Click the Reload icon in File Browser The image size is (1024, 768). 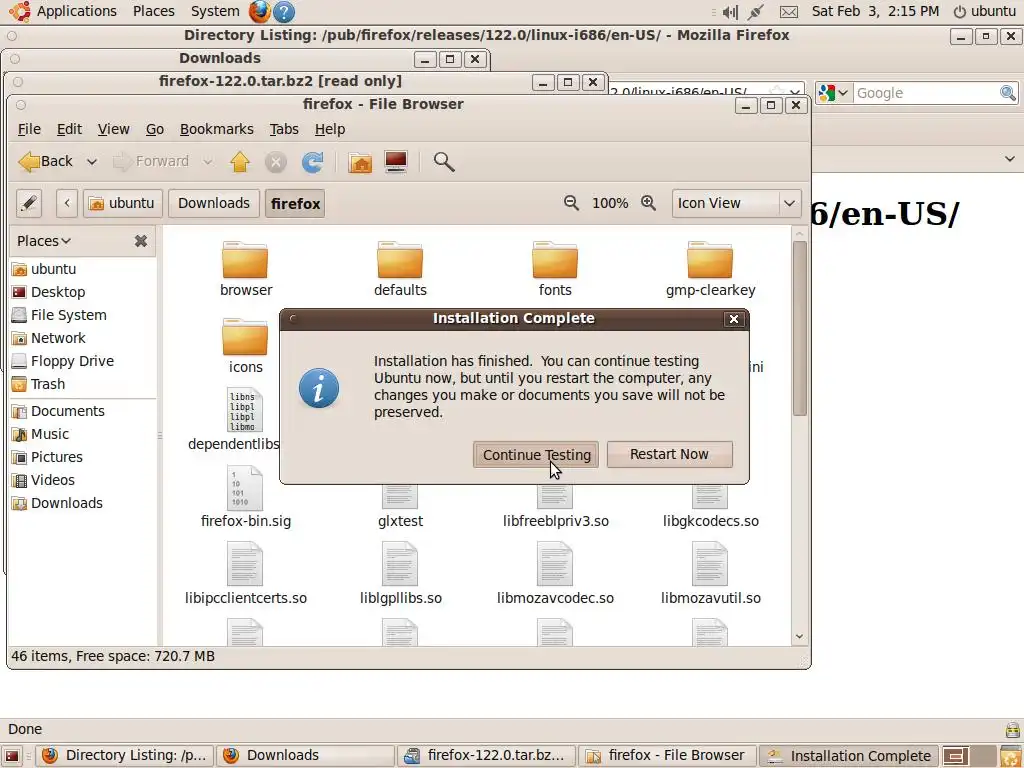click(x=312, y=162)
